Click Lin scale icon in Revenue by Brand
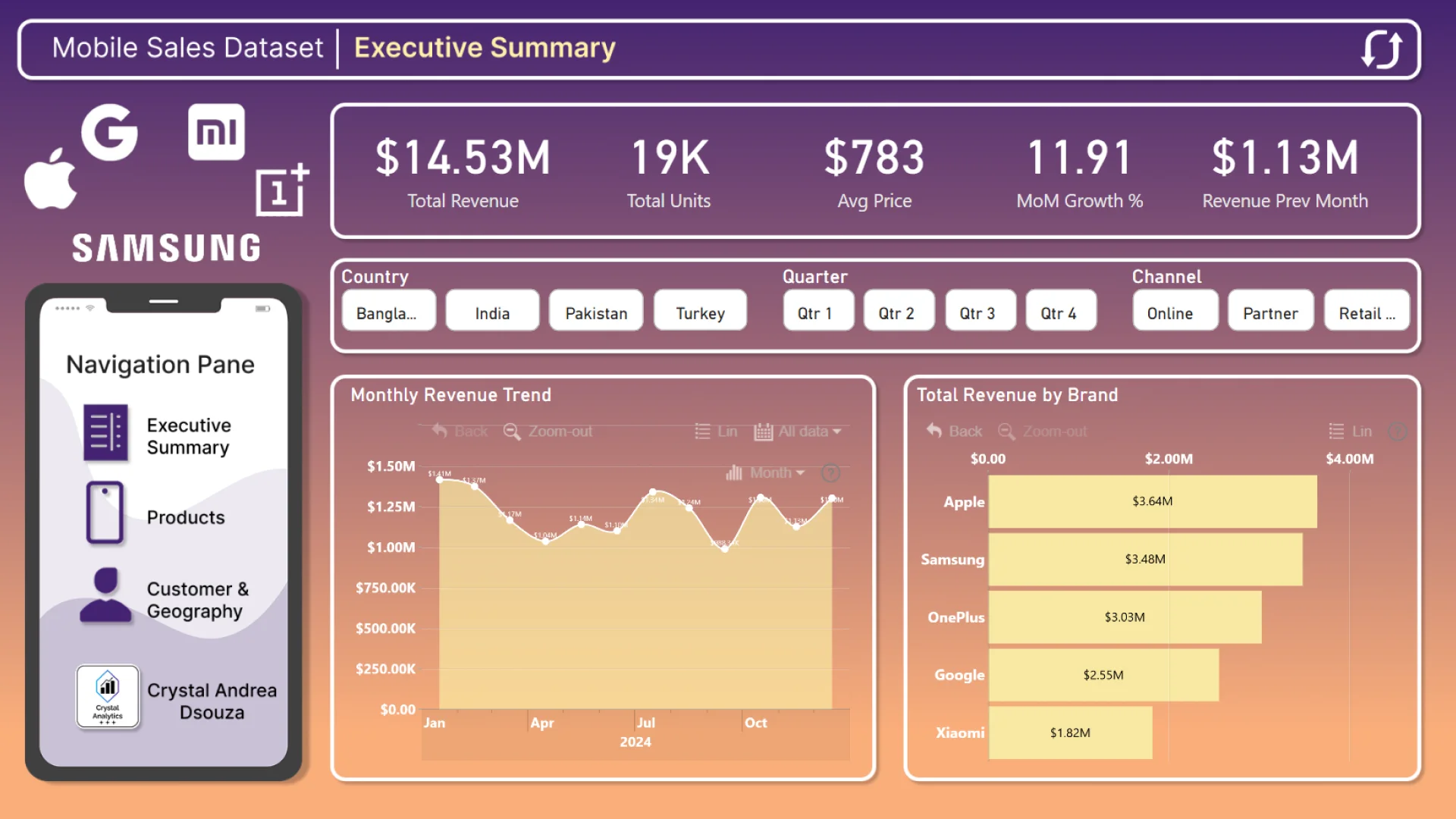Screen dimensions: 1456x819 [x=1336, y=431]
